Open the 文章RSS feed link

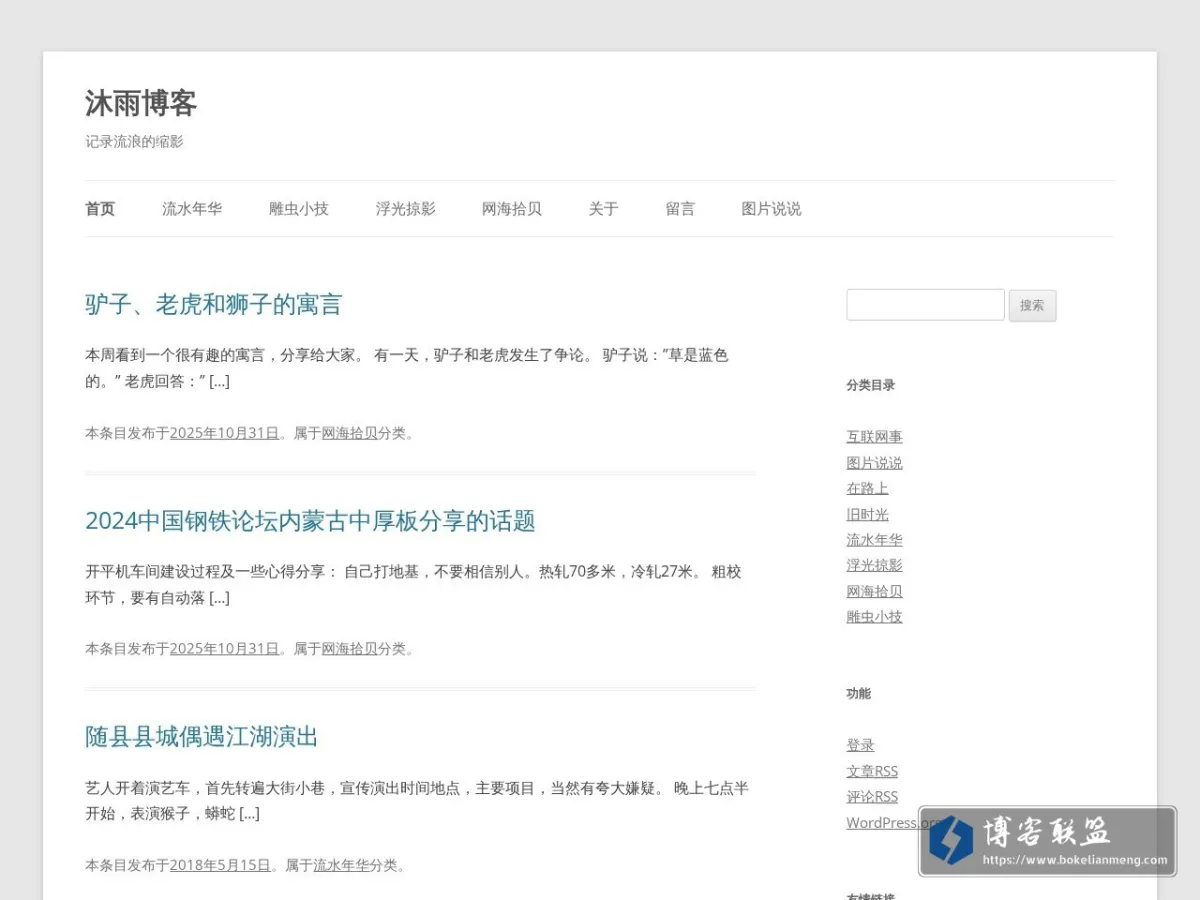point(872,771)
